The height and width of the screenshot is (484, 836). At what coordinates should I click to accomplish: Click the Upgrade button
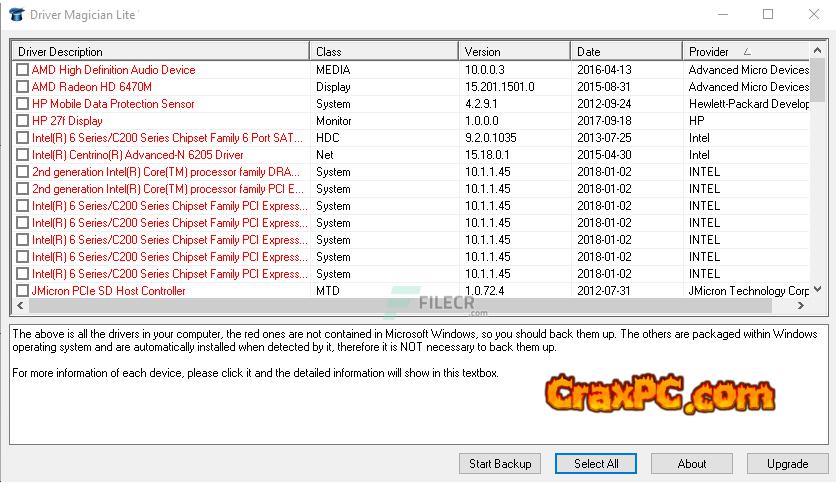click(787, 464)
